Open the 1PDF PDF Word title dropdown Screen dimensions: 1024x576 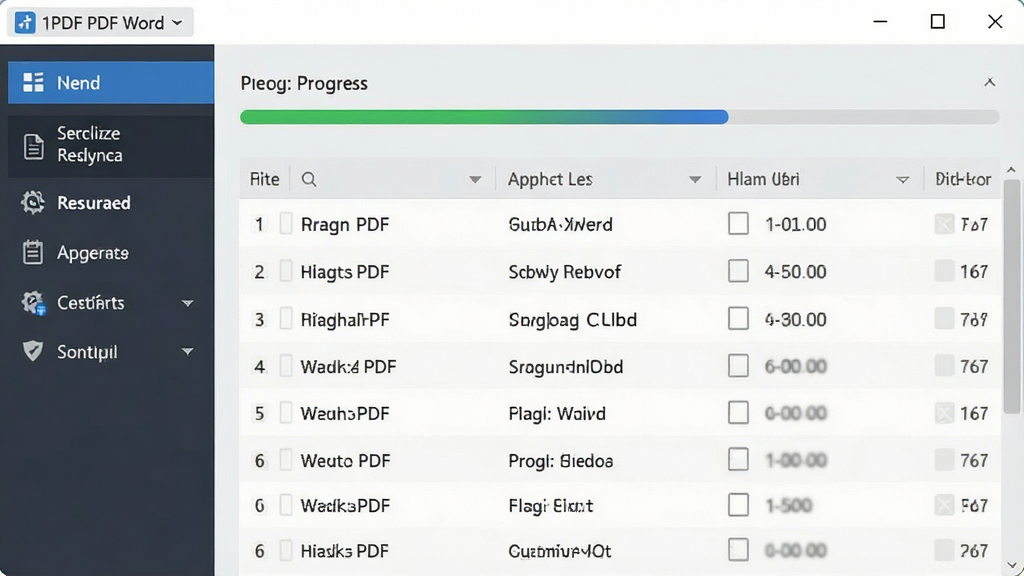click(x=100, y=23)
